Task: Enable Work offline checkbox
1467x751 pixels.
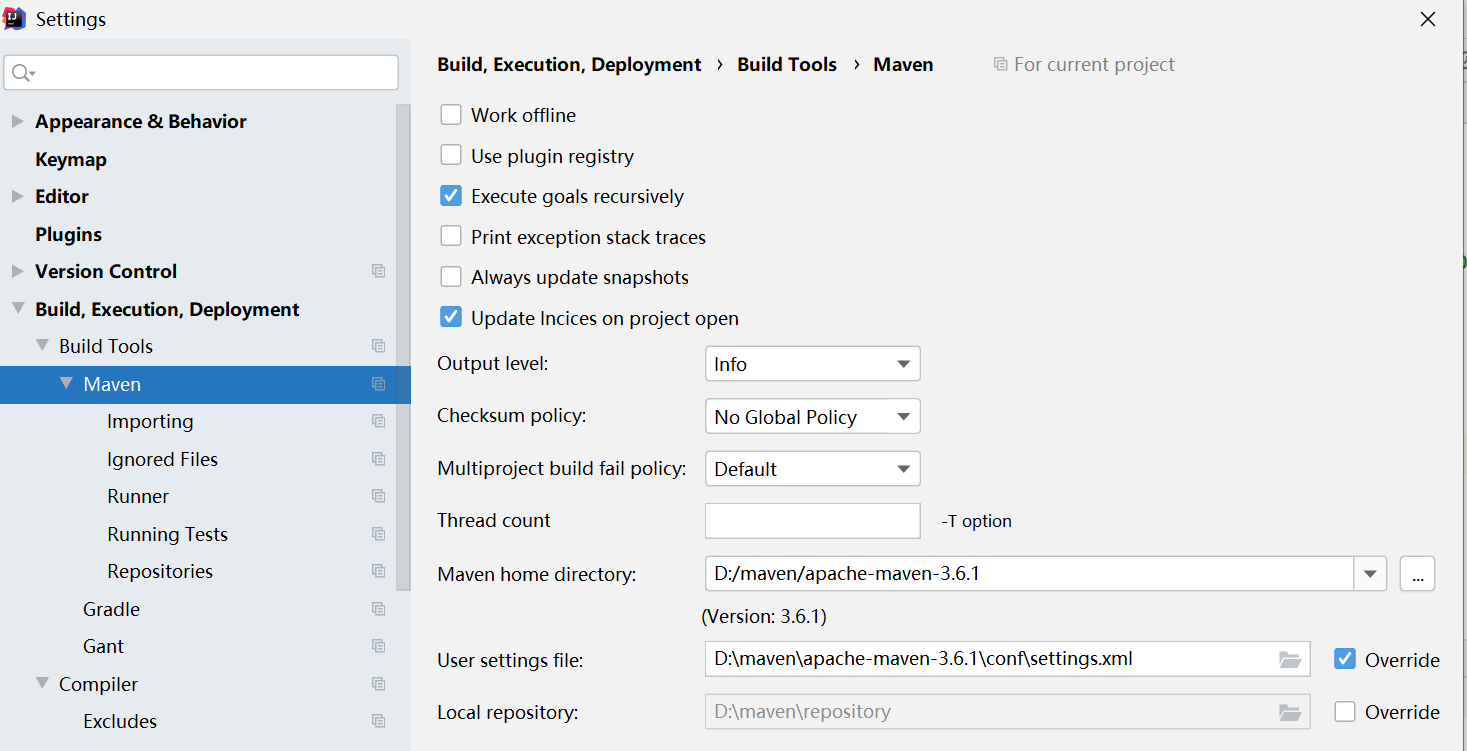Action: [451, 115]
